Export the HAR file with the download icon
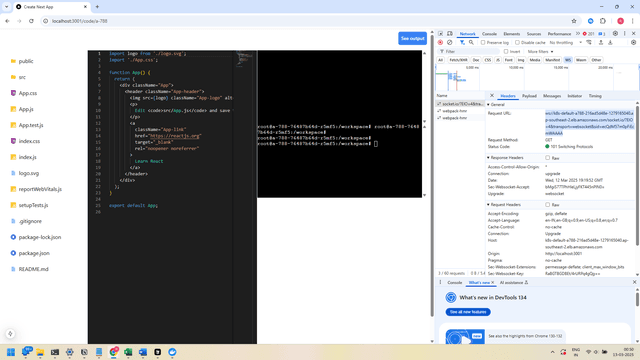 (610, 42)
